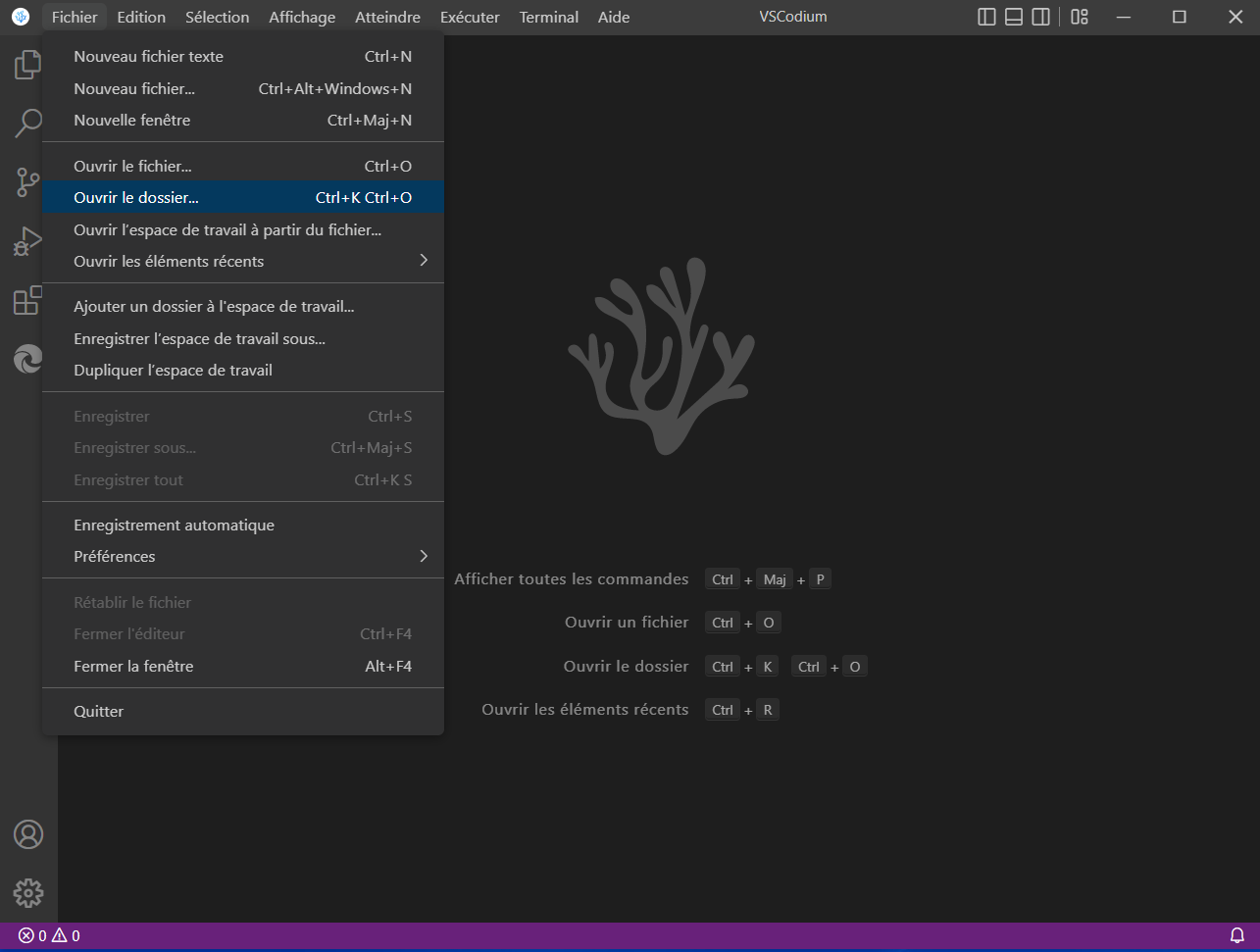The width and height of the screenshot is (1260, 952).
Task: Open the Manage gear icon
Action: click(27, 893)
